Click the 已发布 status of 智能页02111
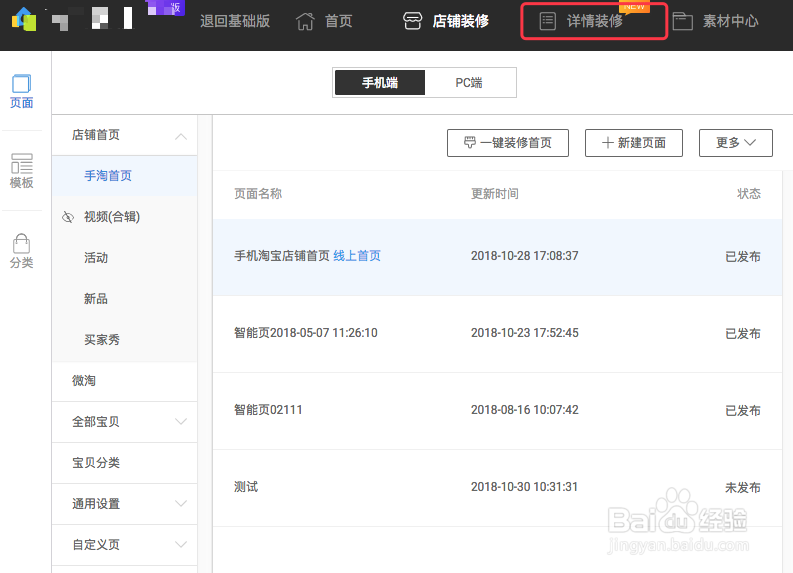 (743, 411)
